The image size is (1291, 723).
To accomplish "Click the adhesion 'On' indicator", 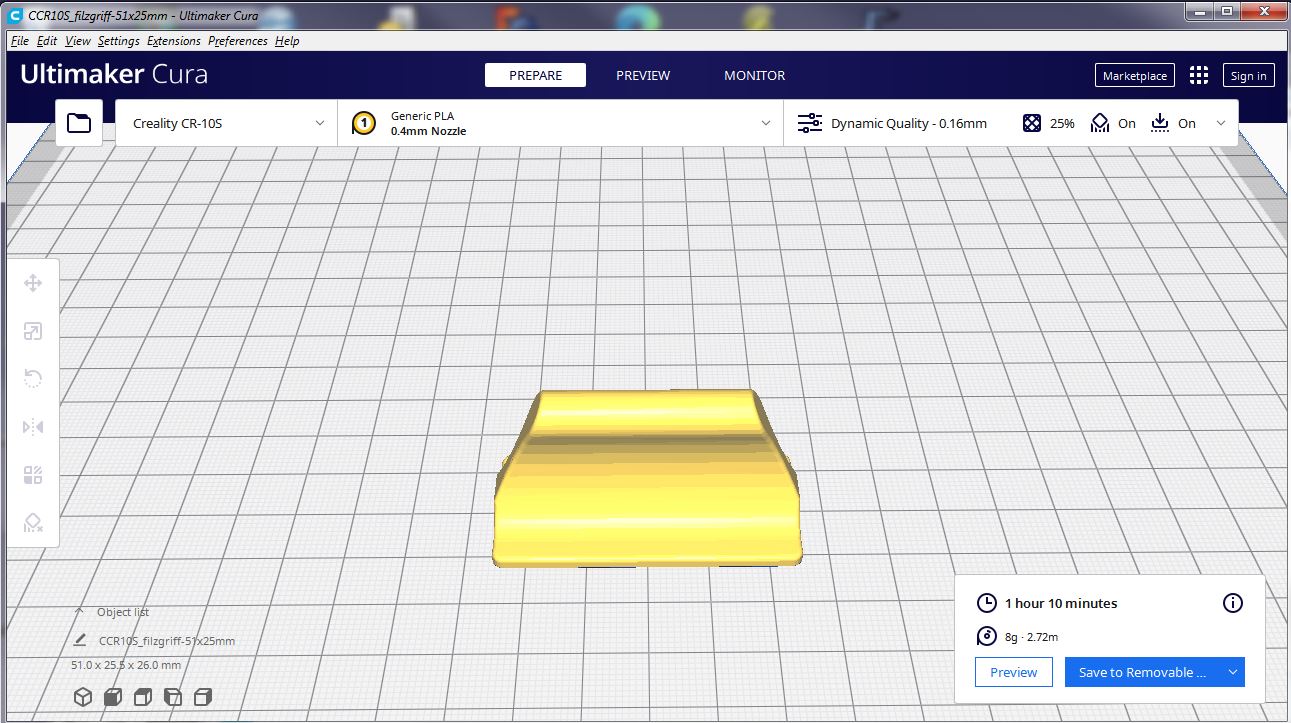I will 1173,123.
